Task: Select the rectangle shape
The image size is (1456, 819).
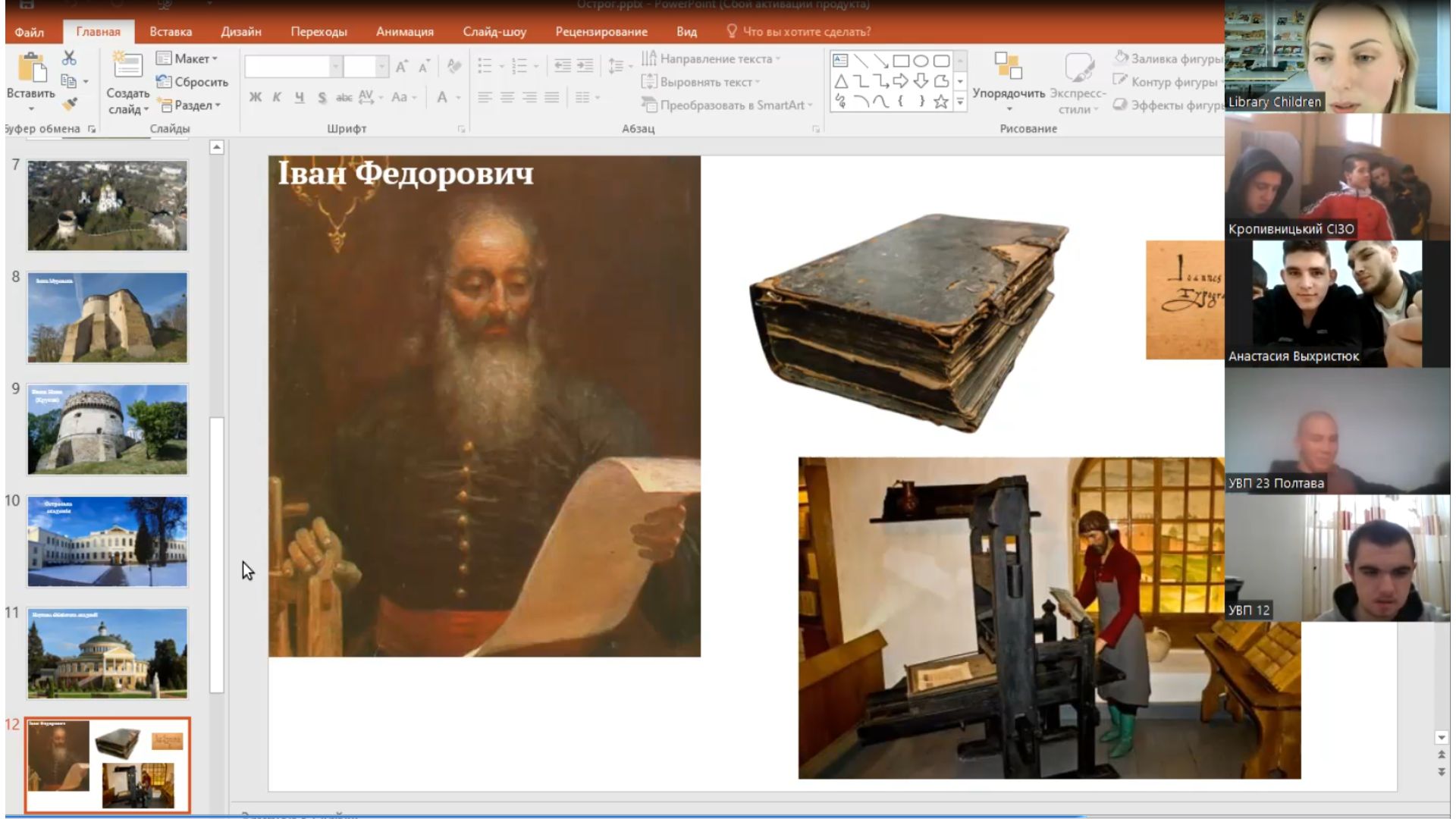Action: point(901,61)
